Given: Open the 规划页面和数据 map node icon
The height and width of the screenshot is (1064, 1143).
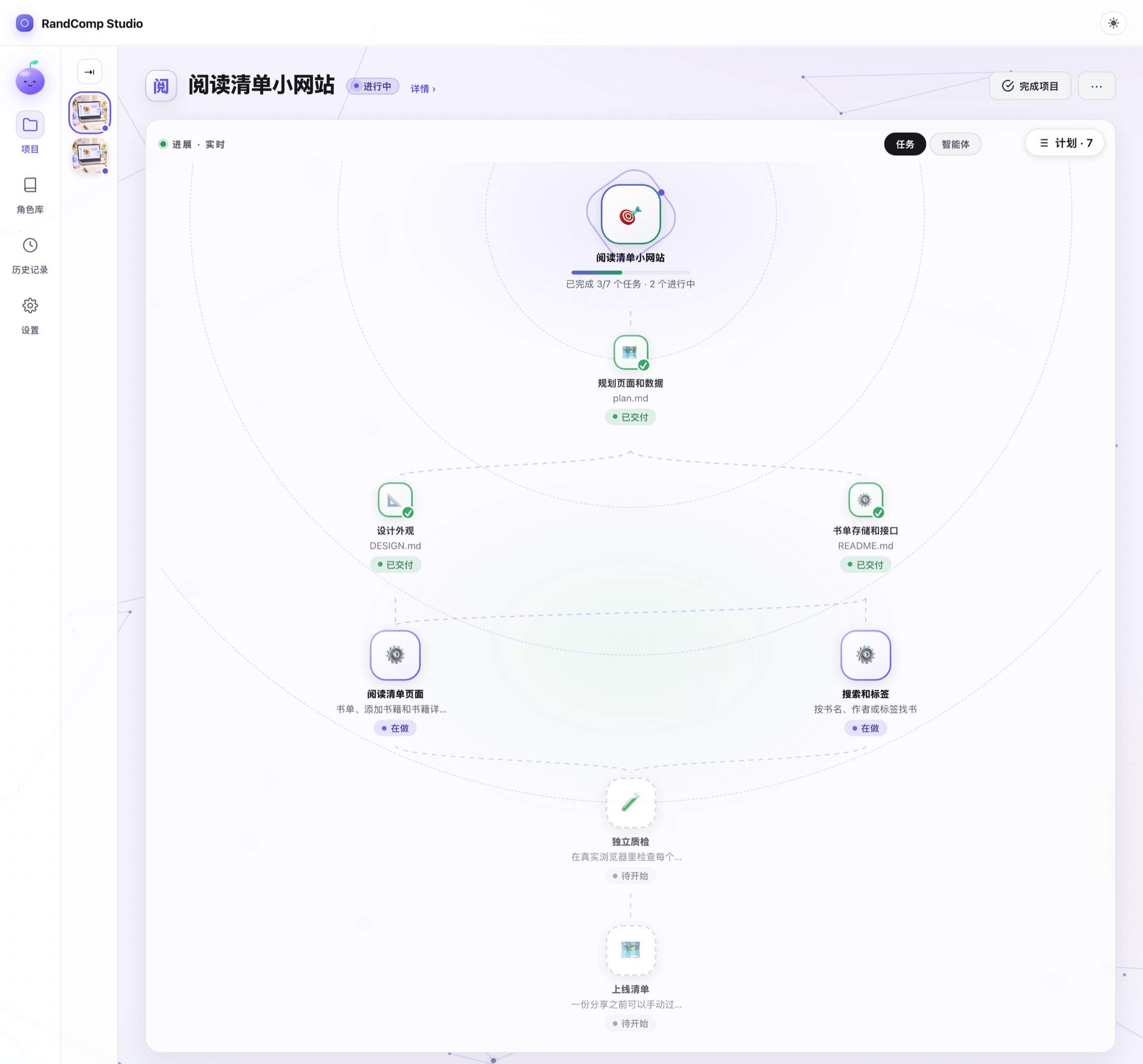Looking at the screenshot, I should [x=631, y=352].
